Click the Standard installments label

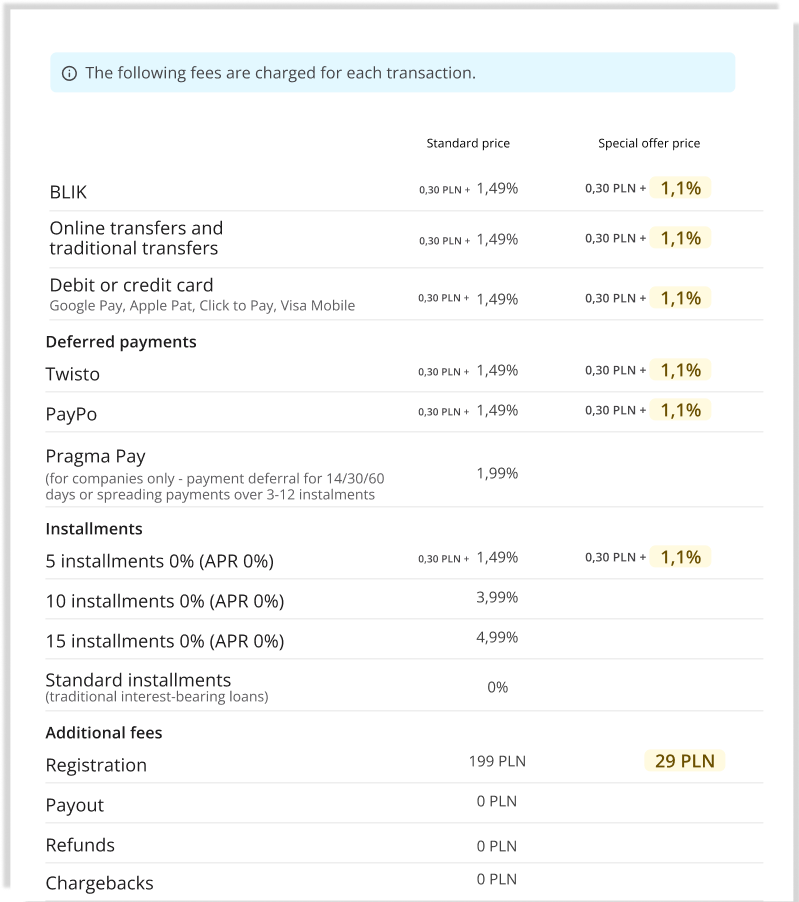click(138, 680)
